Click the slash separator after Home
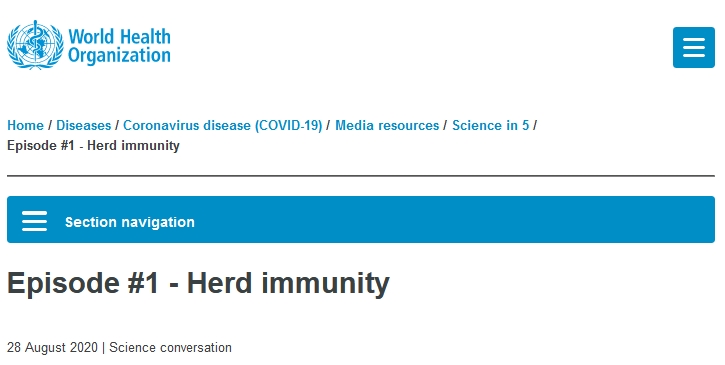Screen dimensions: 725x365 pyautogui.click(x=50, y=125)
